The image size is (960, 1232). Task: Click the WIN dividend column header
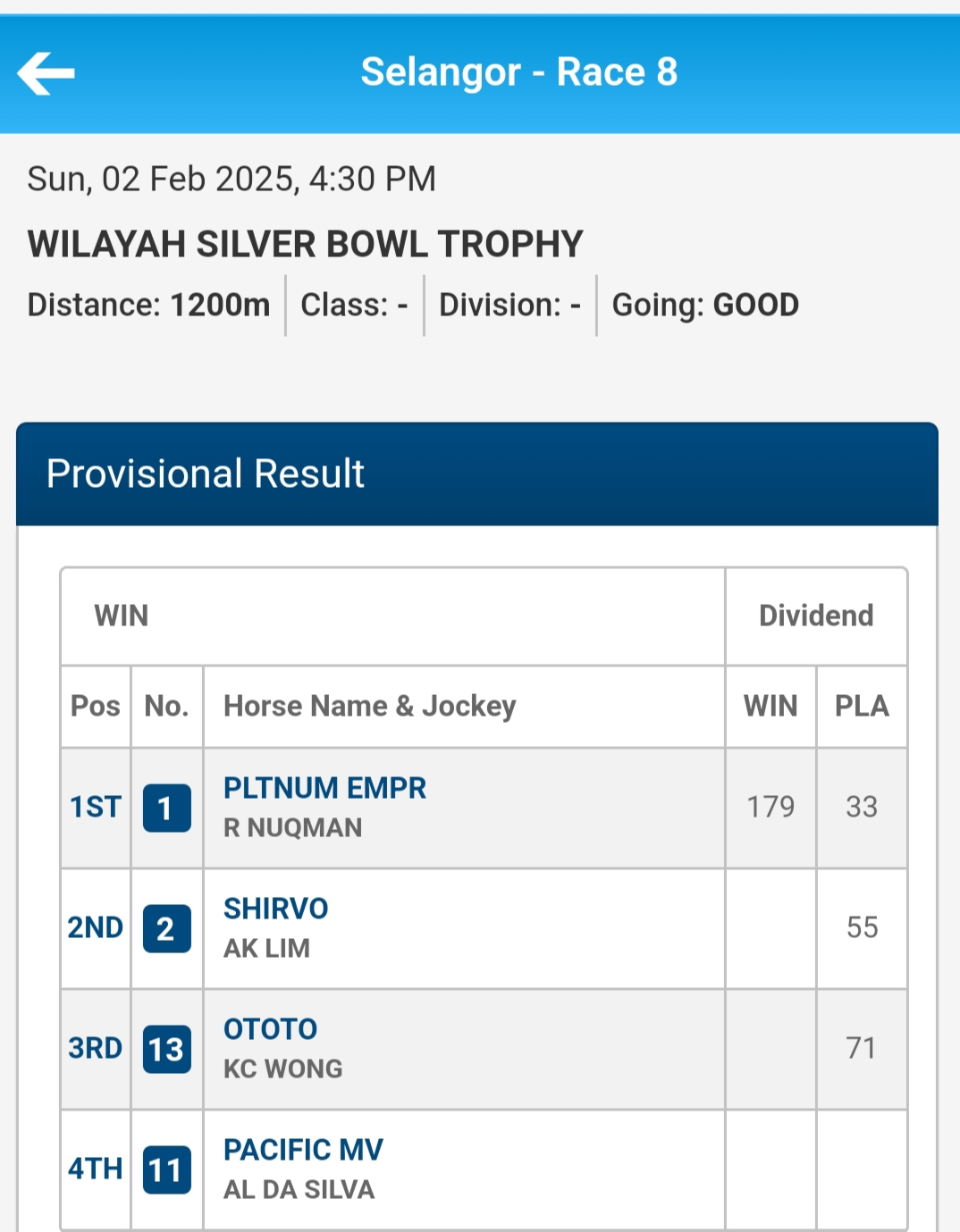[x=770, y=706]
